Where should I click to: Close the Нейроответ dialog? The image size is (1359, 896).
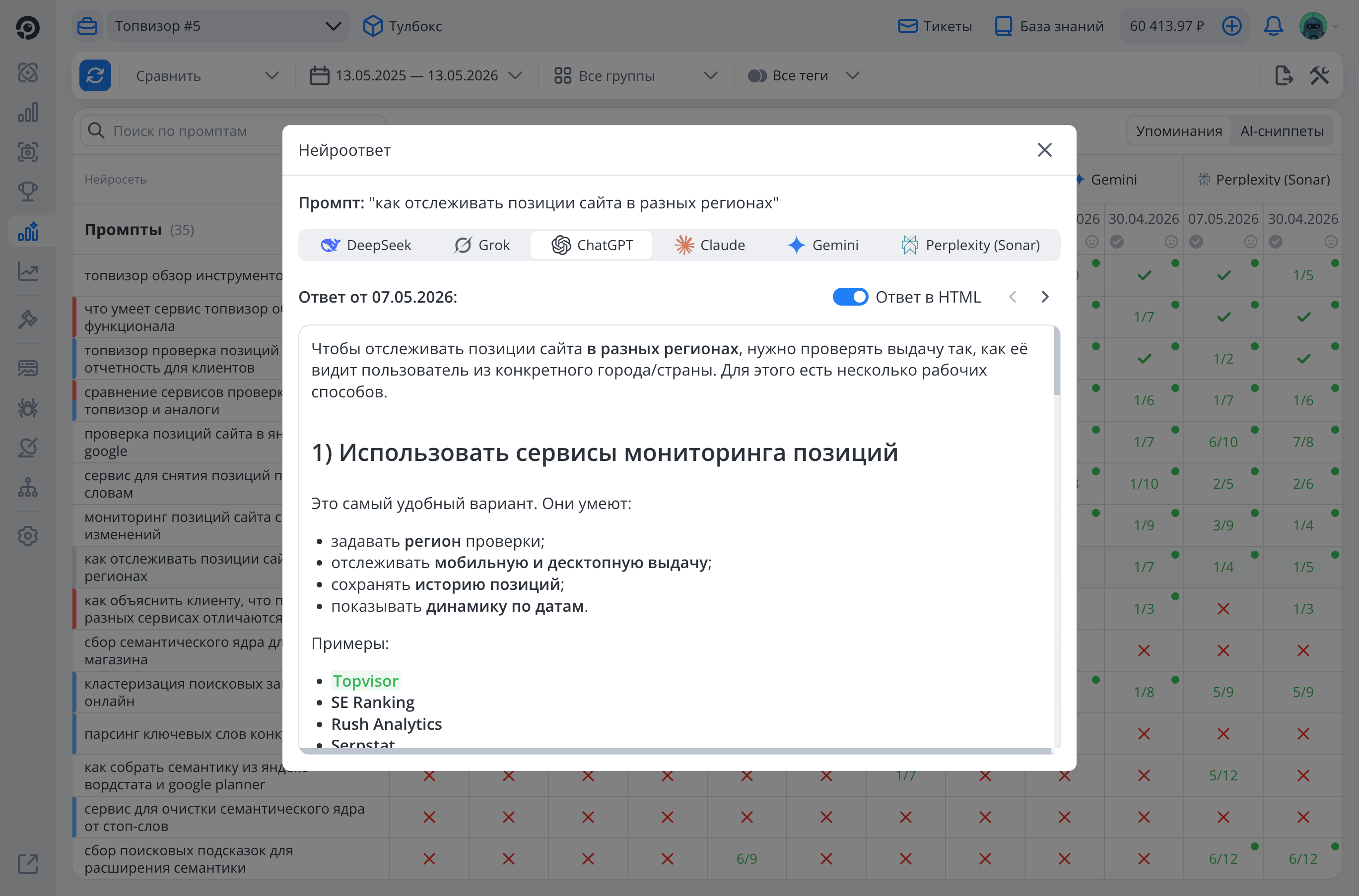pos(1044,150)
